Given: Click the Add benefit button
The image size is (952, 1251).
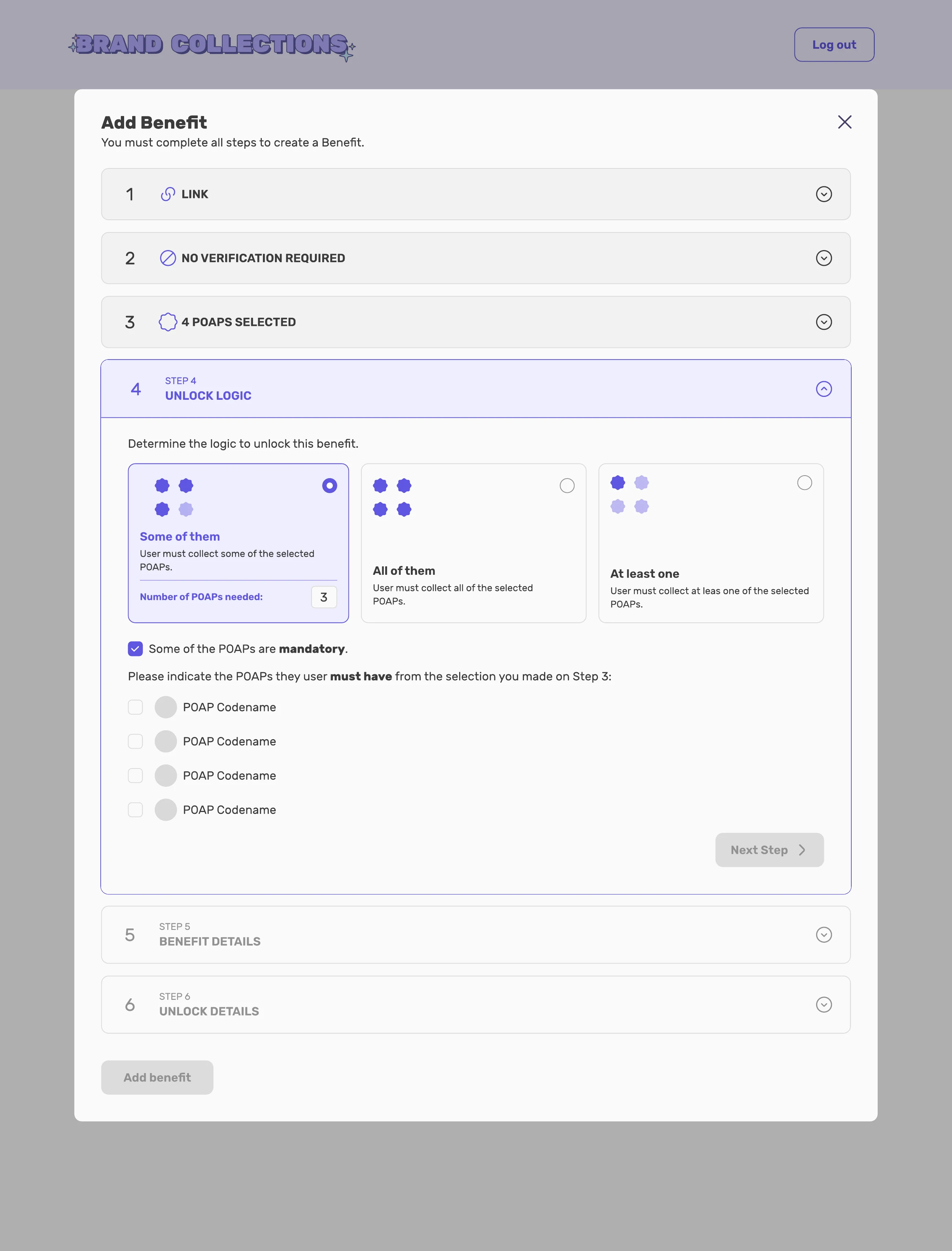Looking at the screenshot, I should coord(157,1077).
